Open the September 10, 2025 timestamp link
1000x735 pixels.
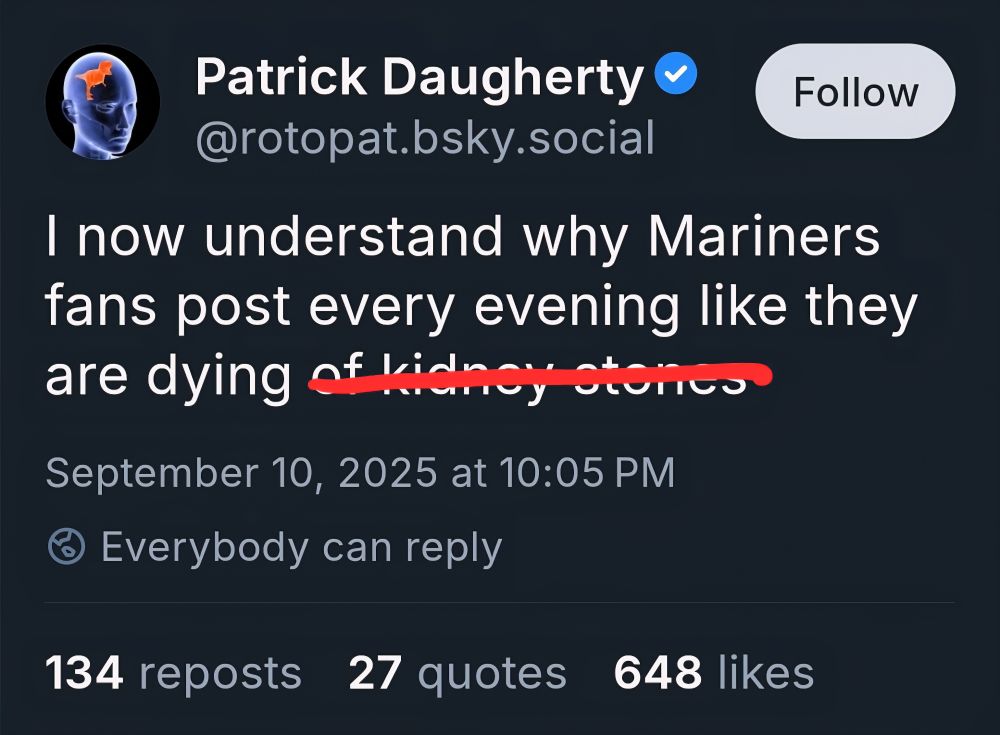(360, 470)
